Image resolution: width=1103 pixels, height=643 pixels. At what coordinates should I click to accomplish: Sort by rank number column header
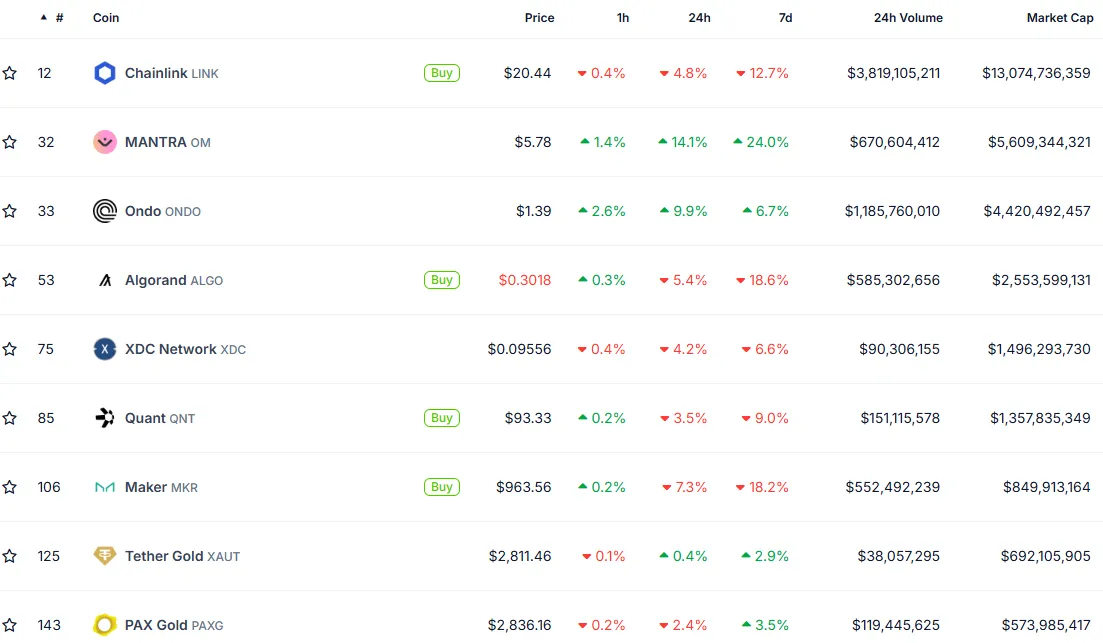click(x=59, y=18)
